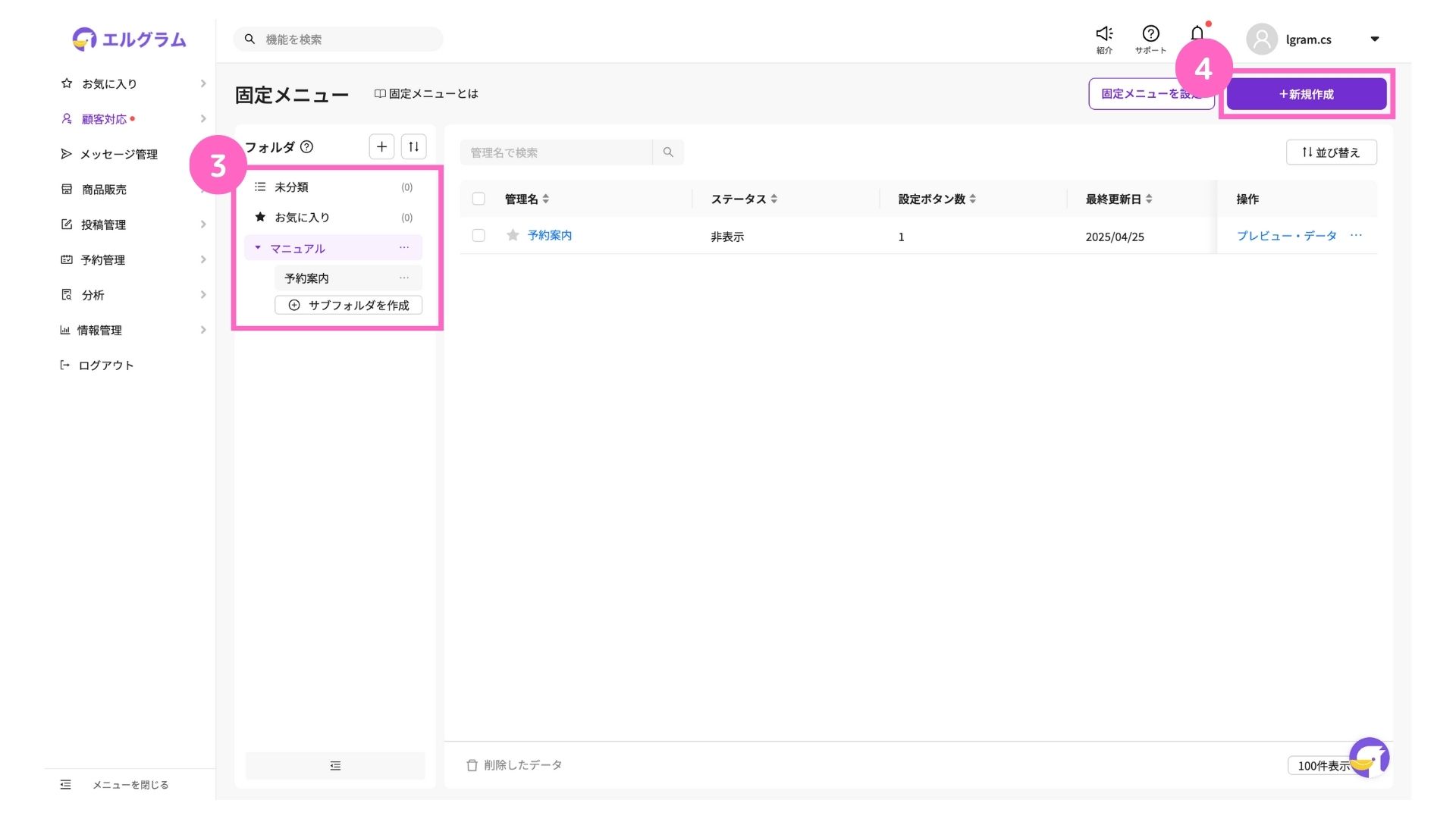Add a new folder with plus icon

click(x=381, y=146)
